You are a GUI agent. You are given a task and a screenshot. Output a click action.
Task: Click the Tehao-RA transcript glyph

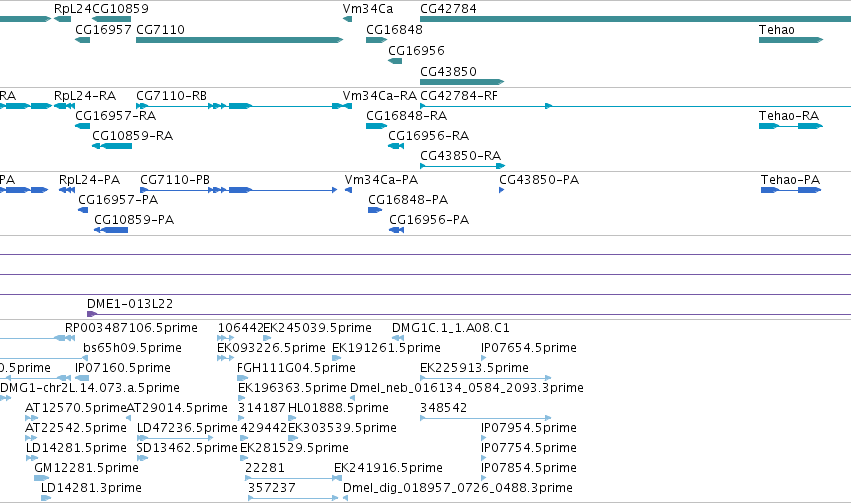pyautogui.click(x=791, y=126)
